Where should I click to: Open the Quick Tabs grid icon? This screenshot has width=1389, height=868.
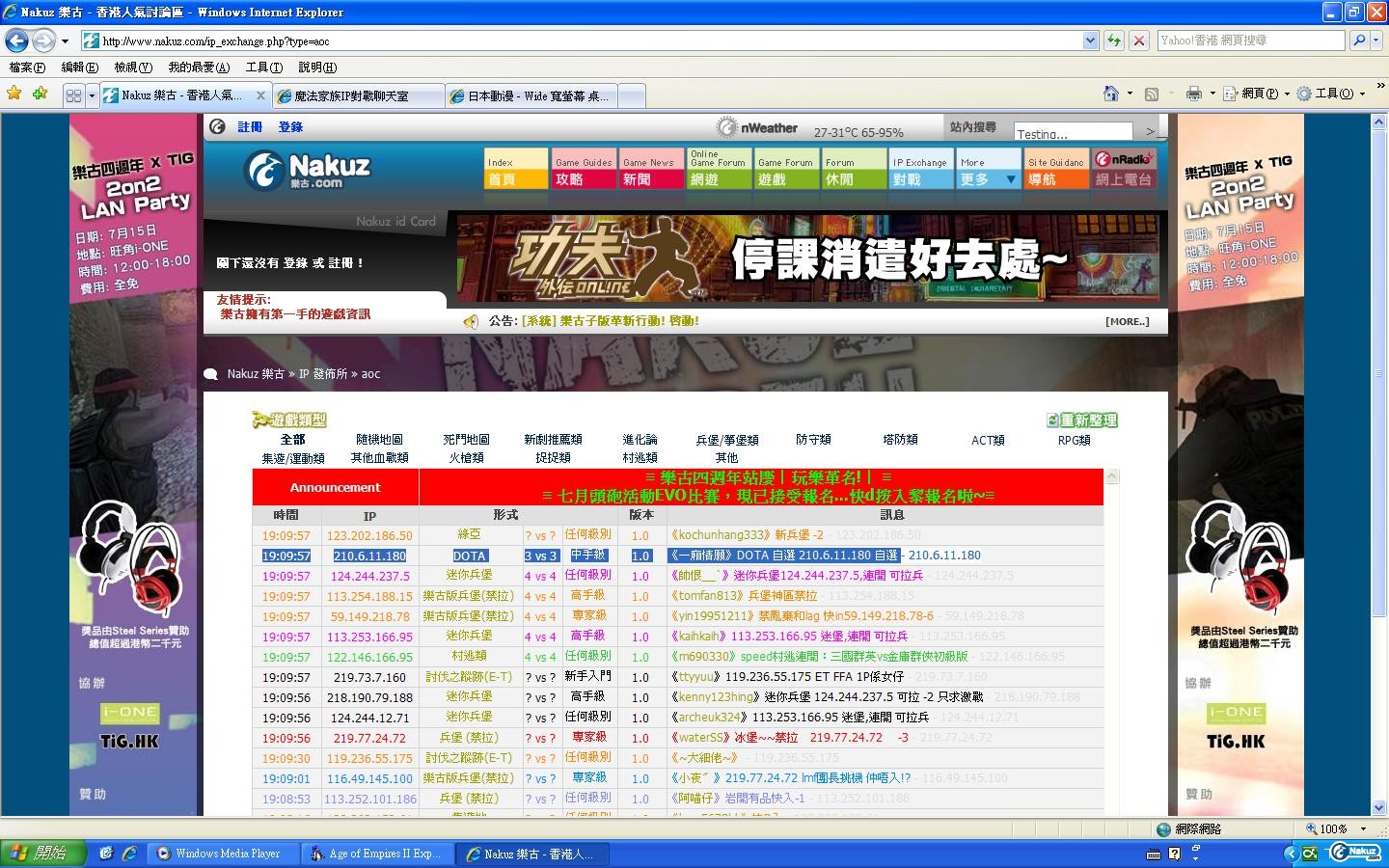(73, 95)
